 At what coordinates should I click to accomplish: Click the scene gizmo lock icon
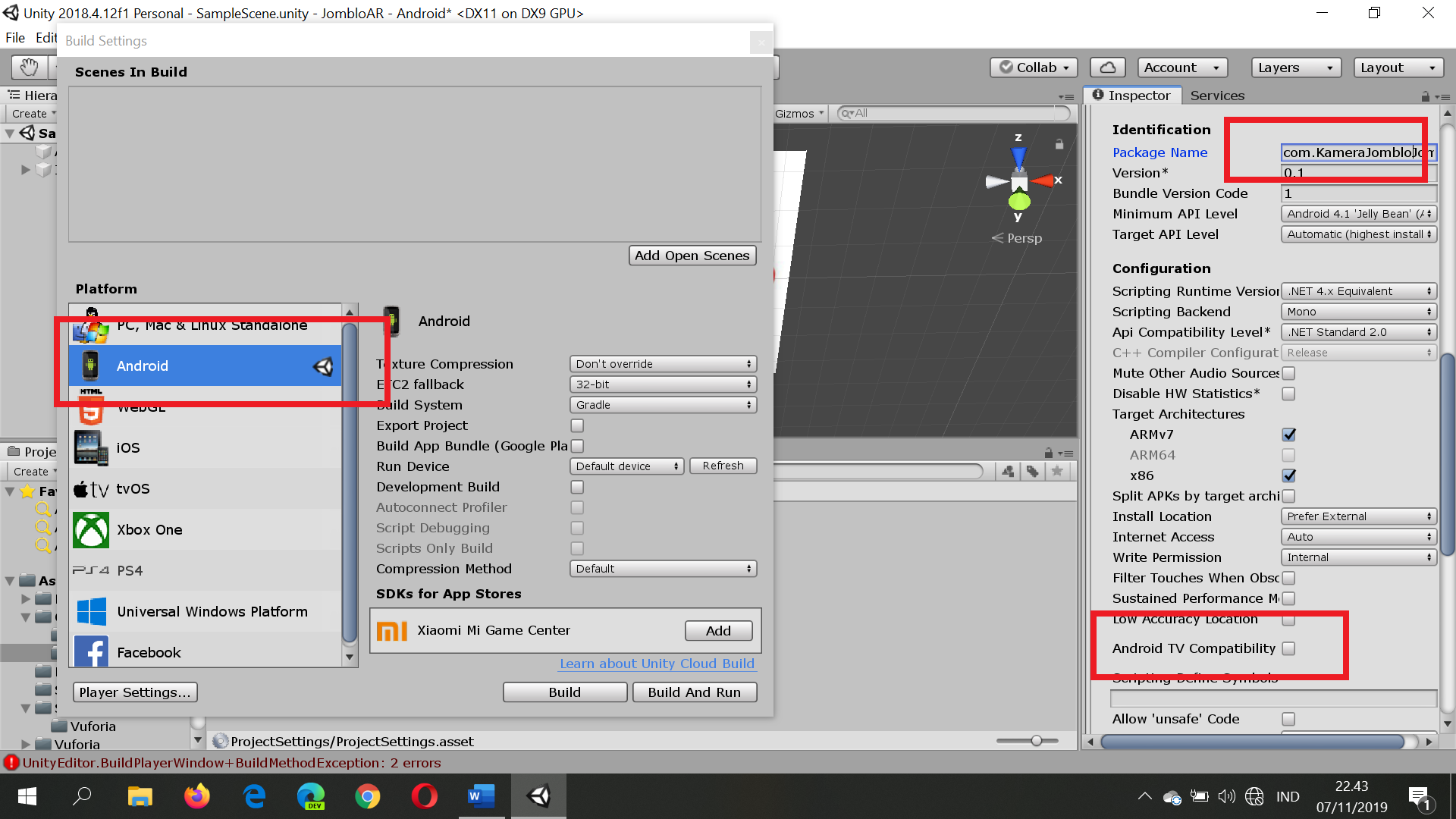coord(1059,144)
